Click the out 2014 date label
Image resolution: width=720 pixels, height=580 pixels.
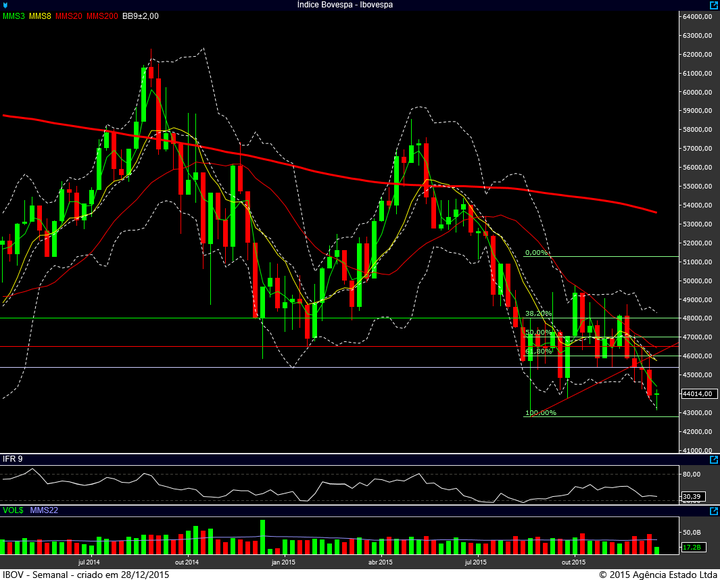186,562
